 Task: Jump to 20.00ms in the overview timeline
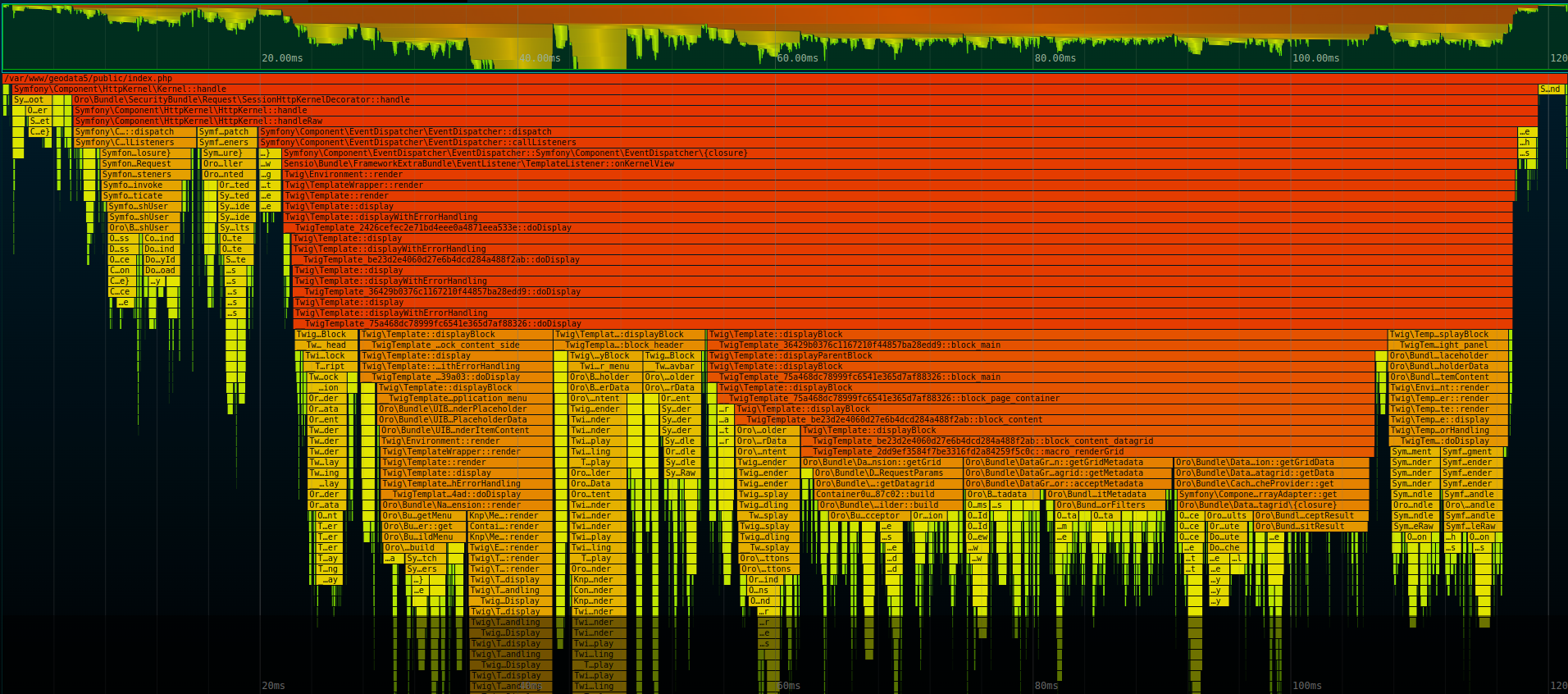click(282, 58)
